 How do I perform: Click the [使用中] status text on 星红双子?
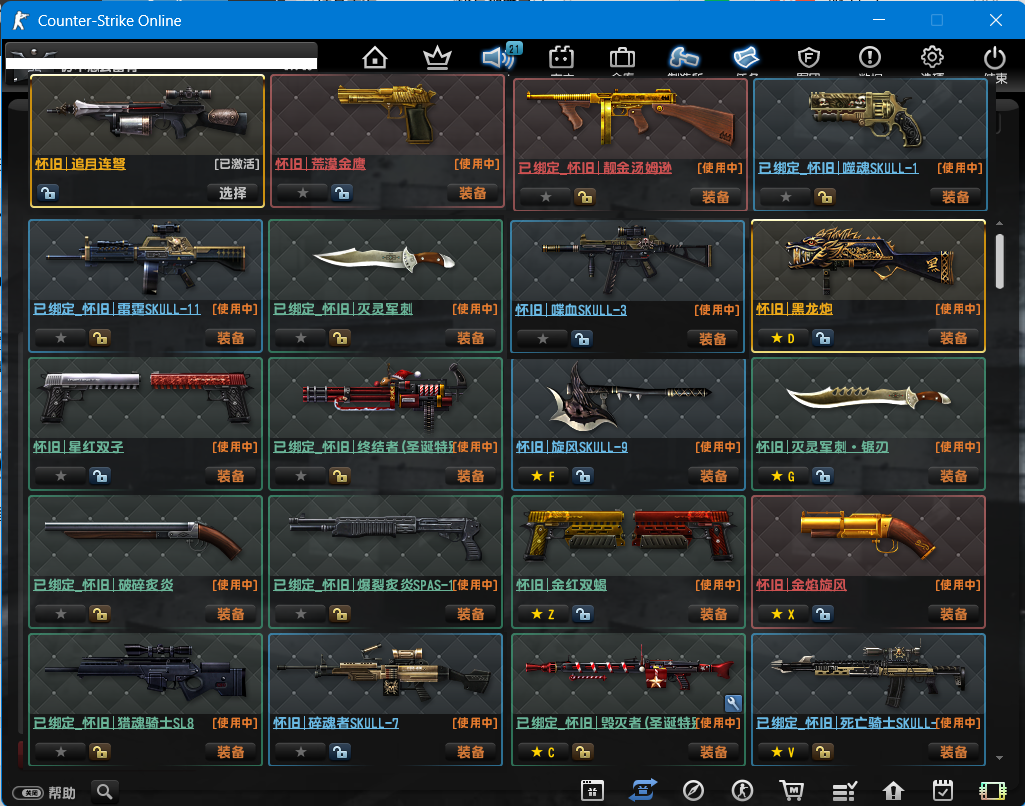point(235,446)
